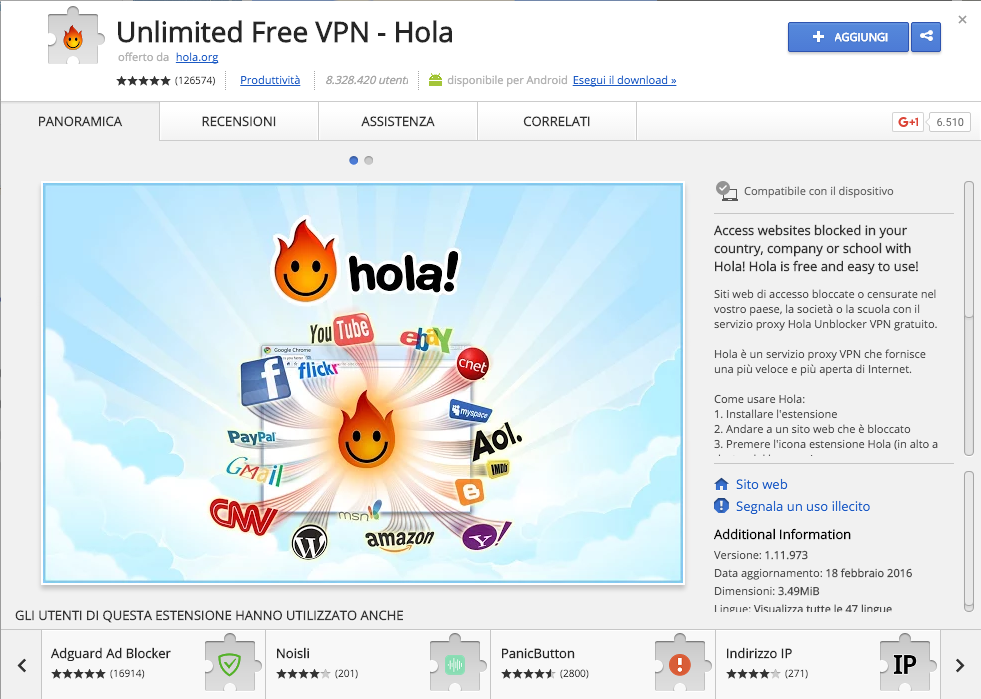Click the Indirizzo IP puzzle icon
The image size is (981, 699).
tap(905, 664)
